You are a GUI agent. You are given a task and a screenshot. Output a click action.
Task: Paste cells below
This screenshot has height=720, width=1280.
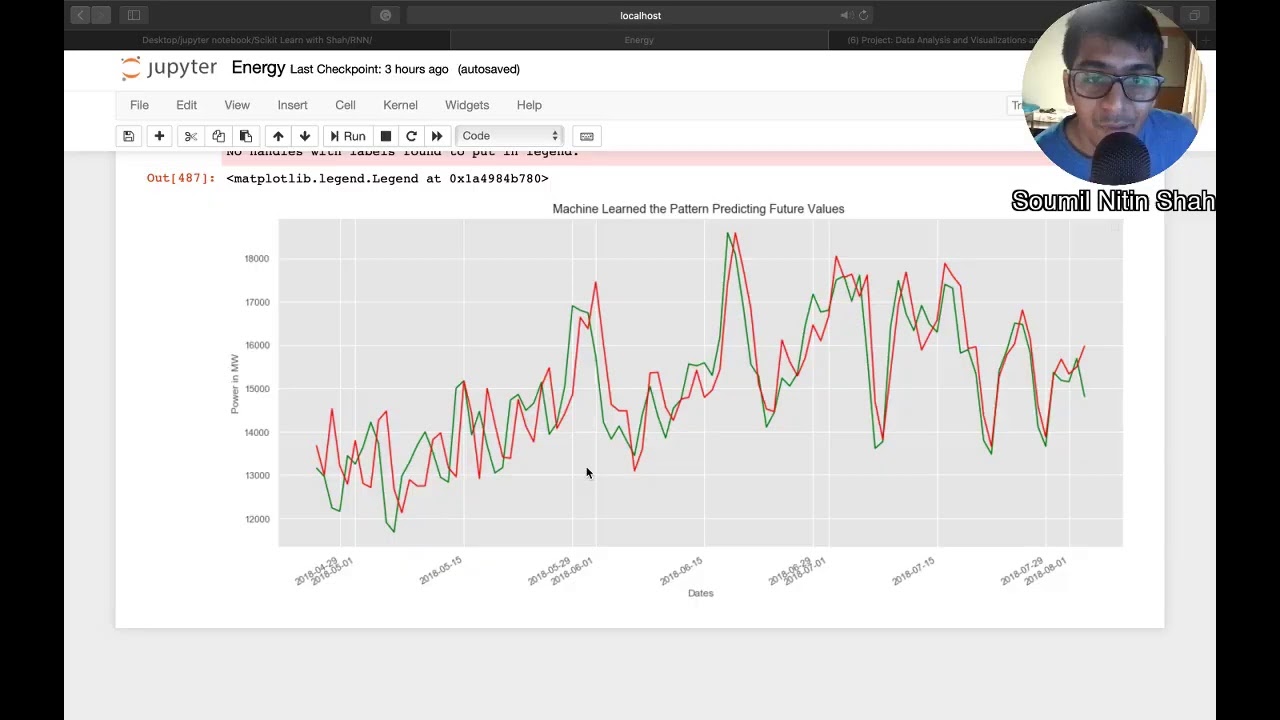coord(245,136)
